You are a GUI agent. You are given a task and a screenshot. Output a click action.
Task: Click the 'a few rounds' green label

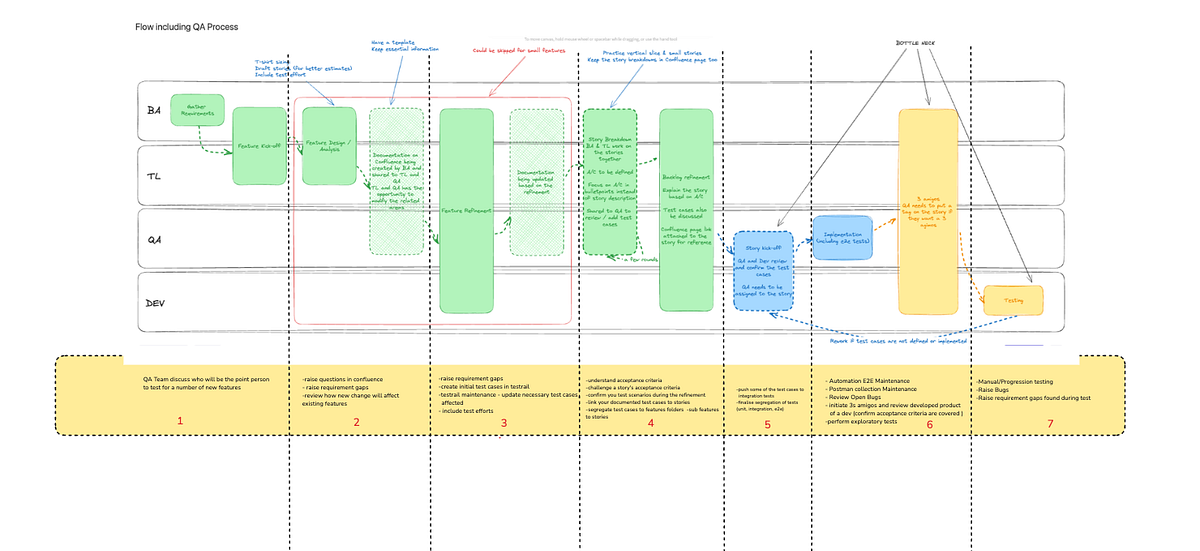point(643,258)
